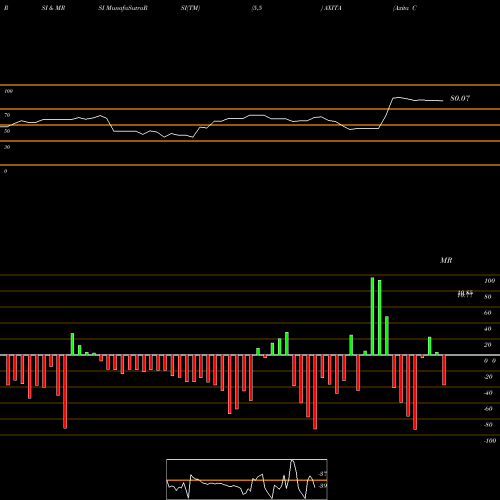Click the 60 label on the MR axis
The image size is (500, 500).
point(488,313)
